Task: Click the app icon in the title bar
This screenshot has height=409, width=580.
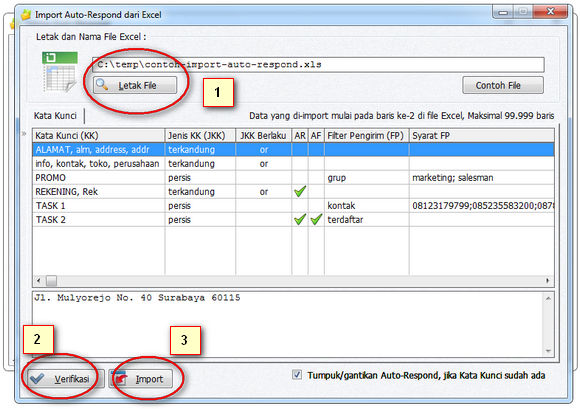Action: pos(26,15)
